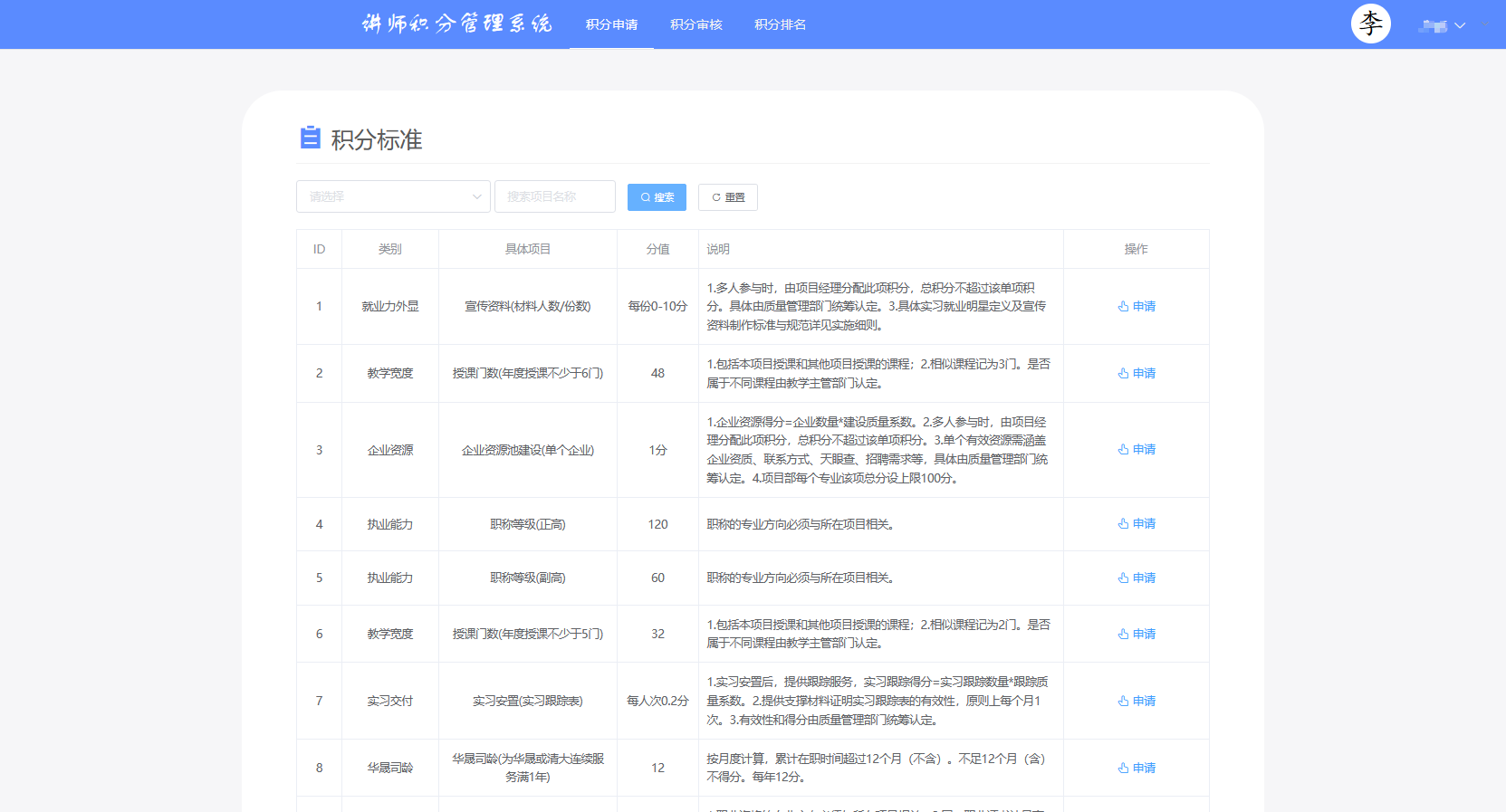This screenshot has width=1506, height=812.
Task: Click the 操作 column header
Action: pyautogui.click(x=1137, y=249)
